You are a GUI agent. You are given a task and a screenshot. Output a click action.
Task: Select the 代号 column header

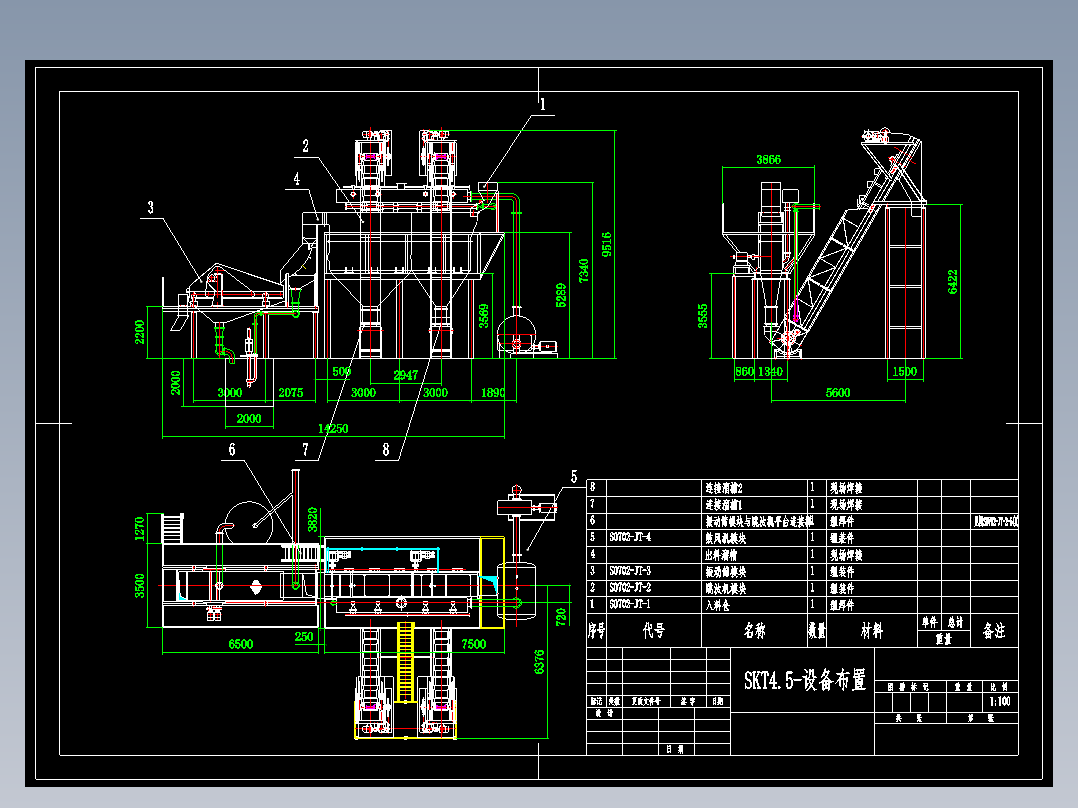pyautogui.click(x=653, y=631)
